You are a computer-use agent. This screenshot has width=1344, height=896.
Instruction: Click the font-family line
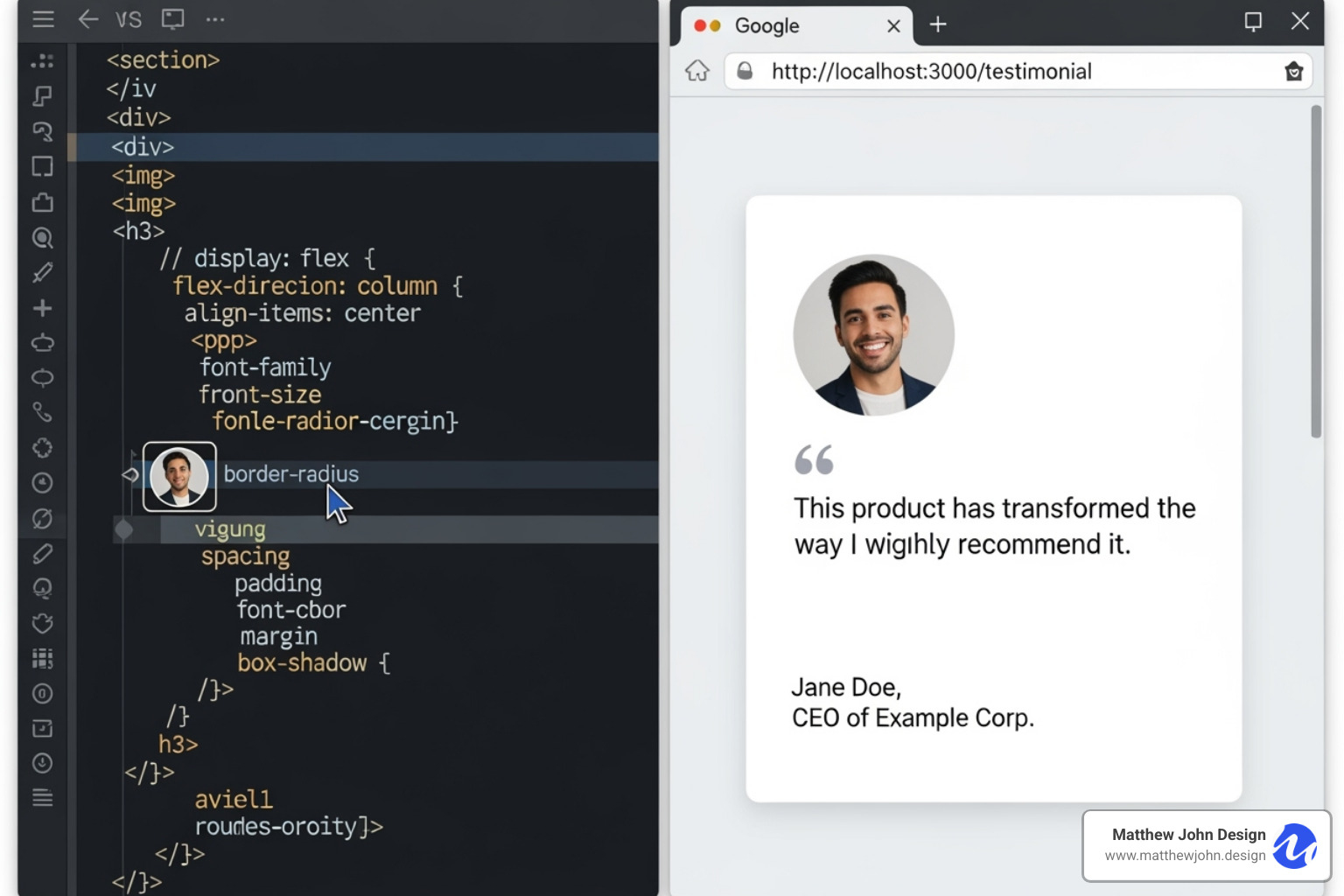click(265, 367)
